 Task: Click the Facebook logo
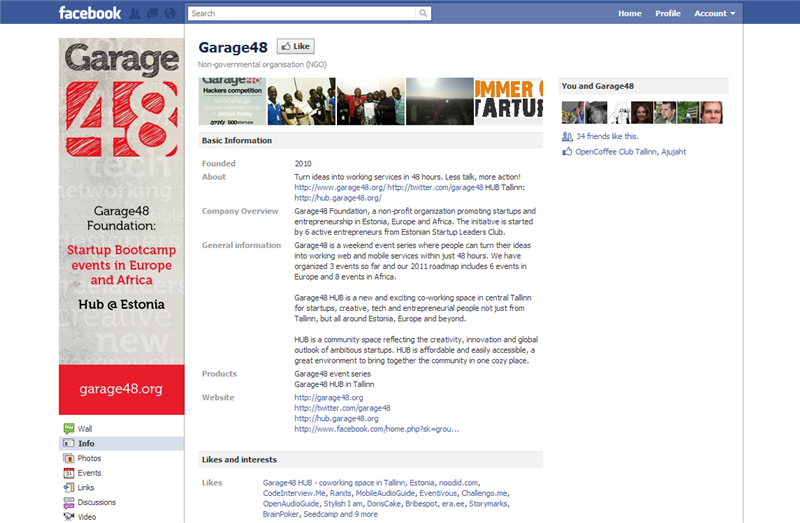[89, 13]
